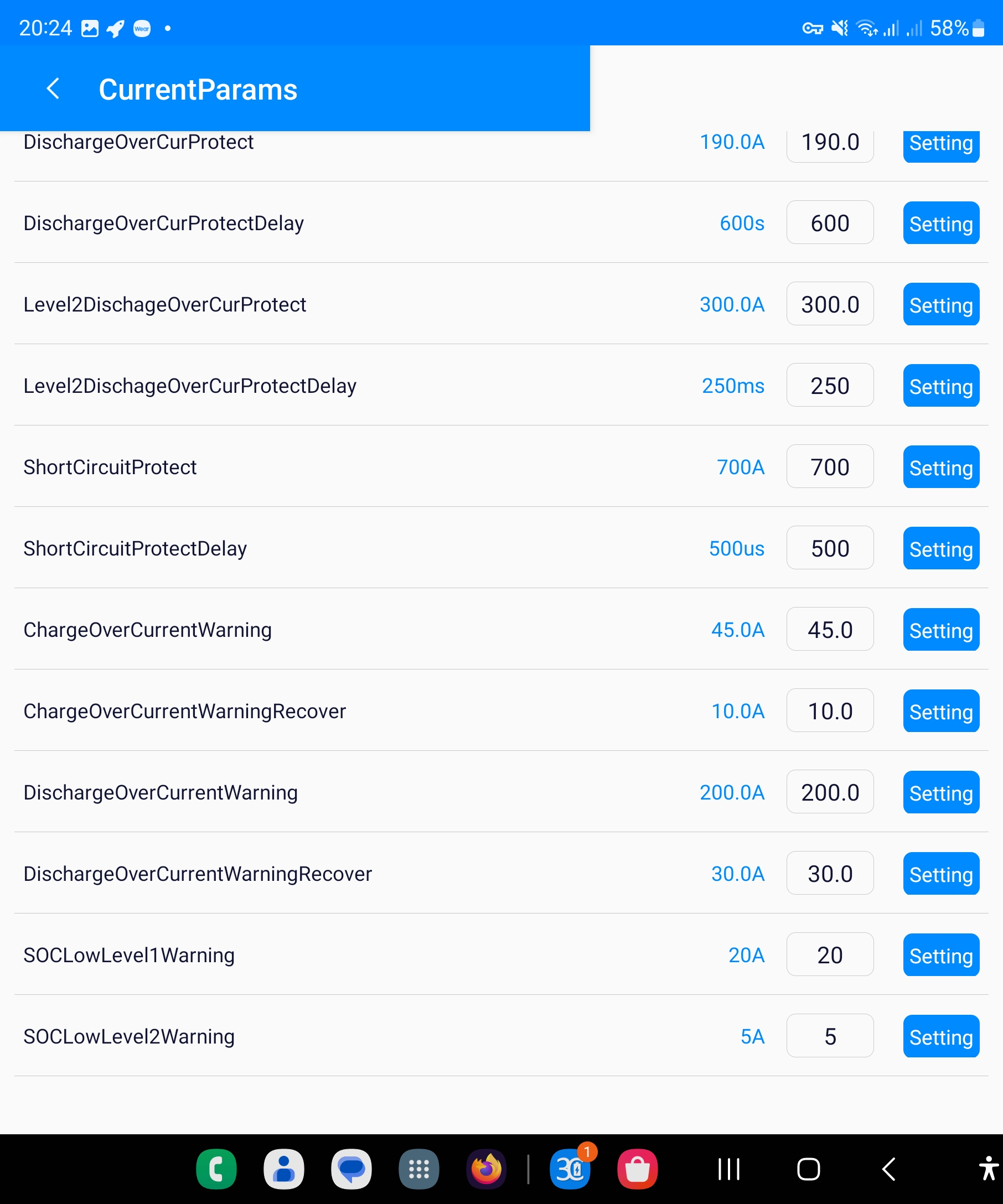This screenshot has height=1204, width=1003.
Task: Apply the ShortCircuitProtect Setting button
Action: coord(940,467)
